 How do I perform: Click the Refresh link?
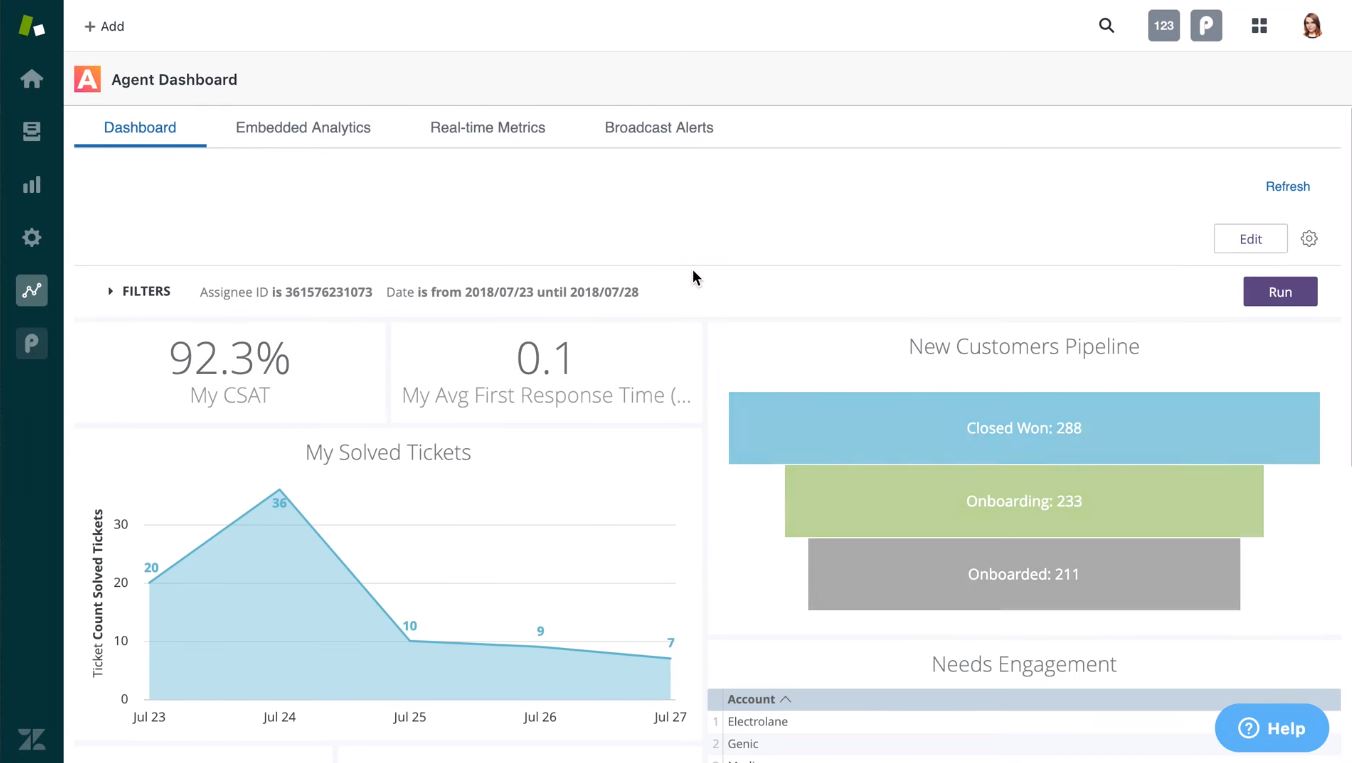1287,187
